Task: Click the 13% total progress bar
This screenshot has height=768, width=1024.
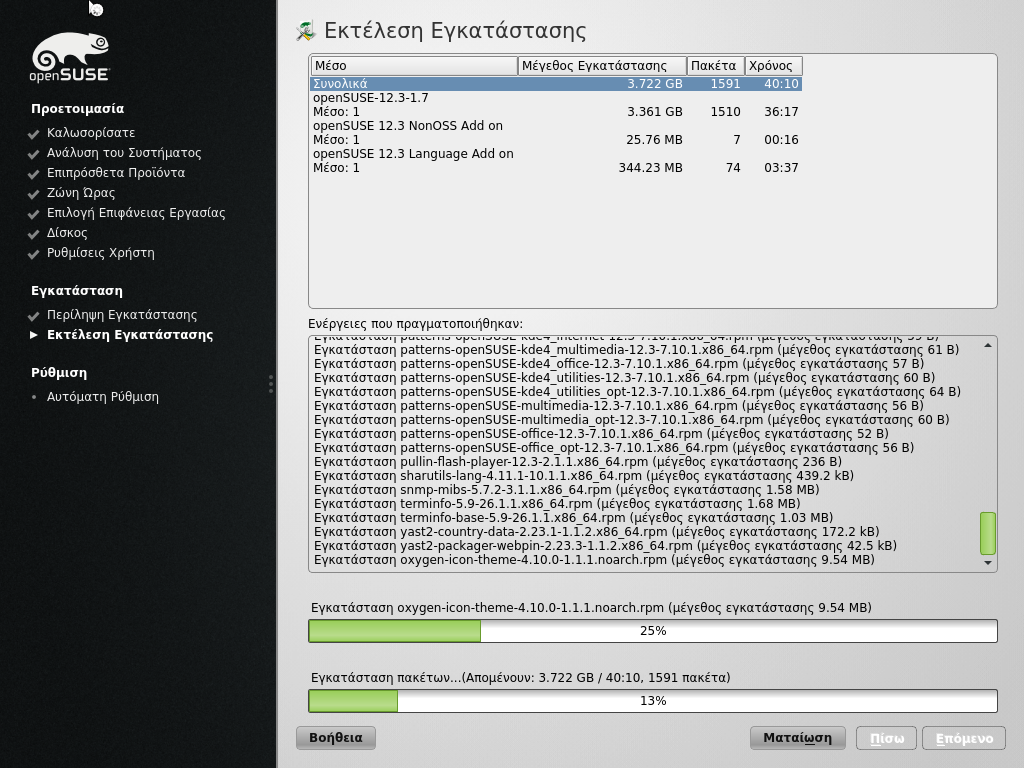Action: pos(652,701)
